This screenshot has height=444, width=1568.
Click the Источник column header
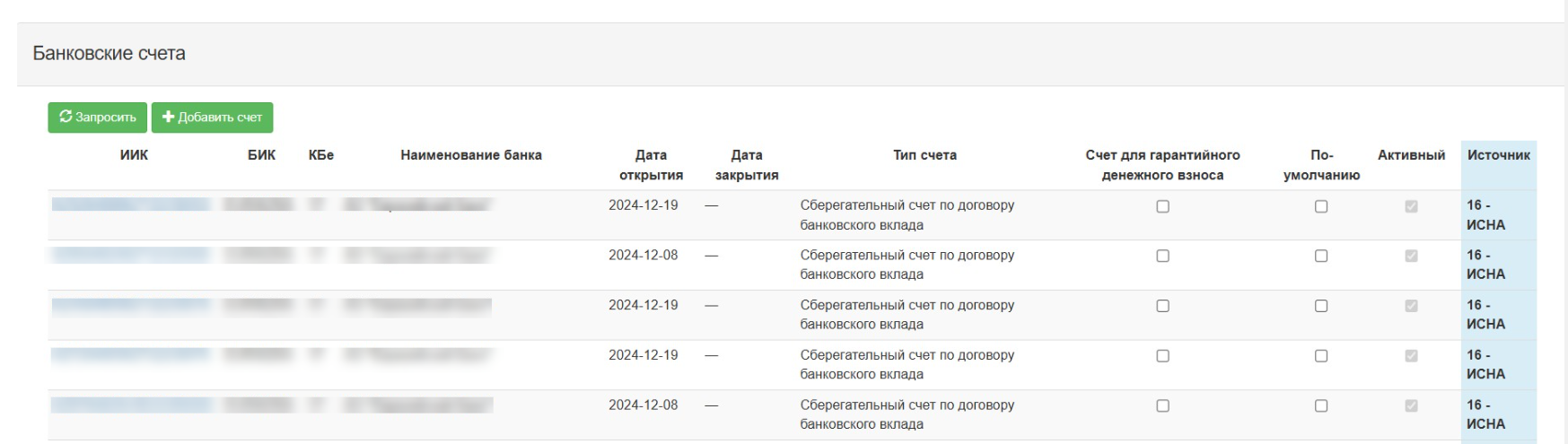1498,155
